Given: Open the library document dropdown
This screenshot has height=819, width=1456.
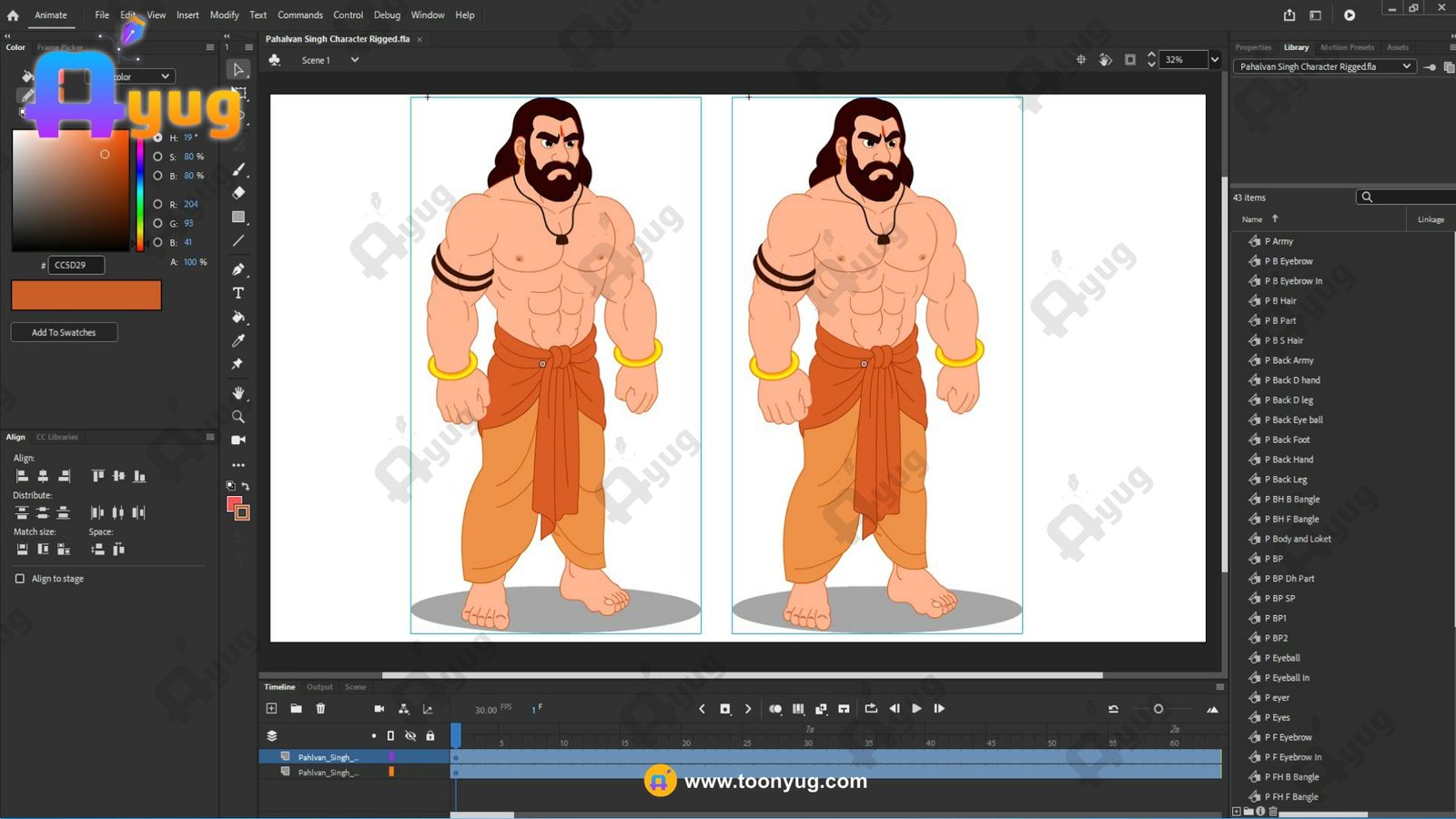Looking at the screenshot, I should click(x=1406, y=66).
